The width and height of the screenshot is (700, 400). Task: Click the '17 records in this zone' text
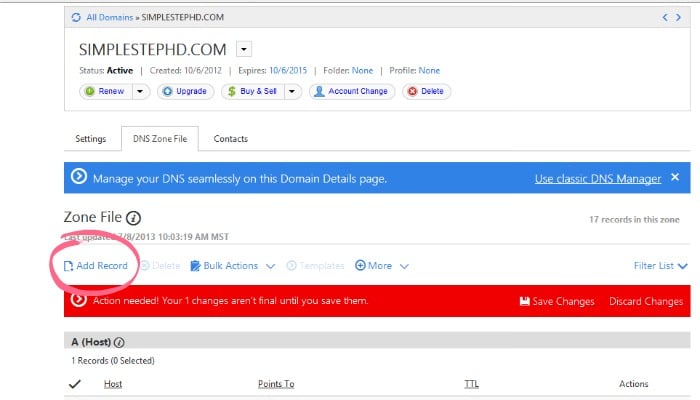(x=634, y=220)
